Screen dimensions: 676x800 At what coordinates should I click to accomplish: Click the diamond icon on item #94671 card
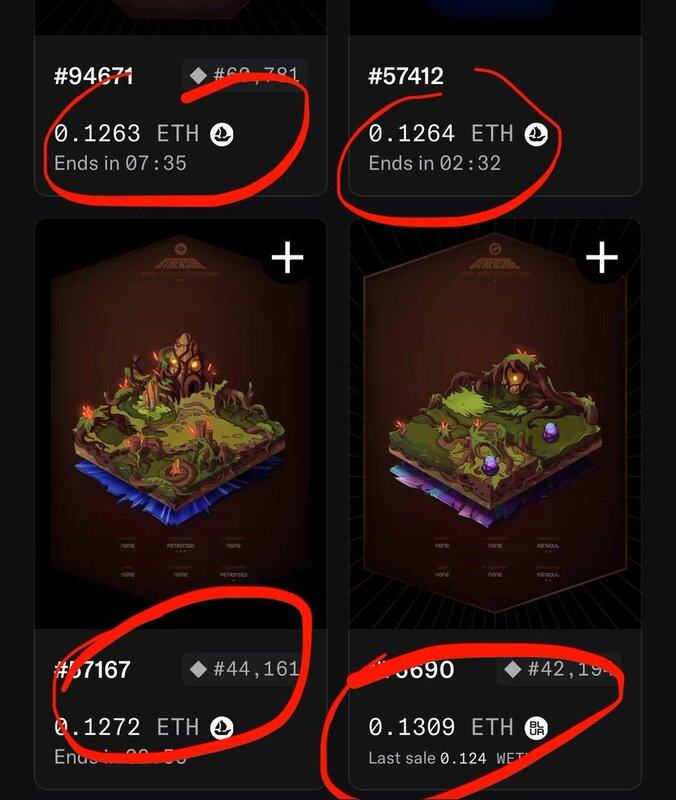pos(198,76)
